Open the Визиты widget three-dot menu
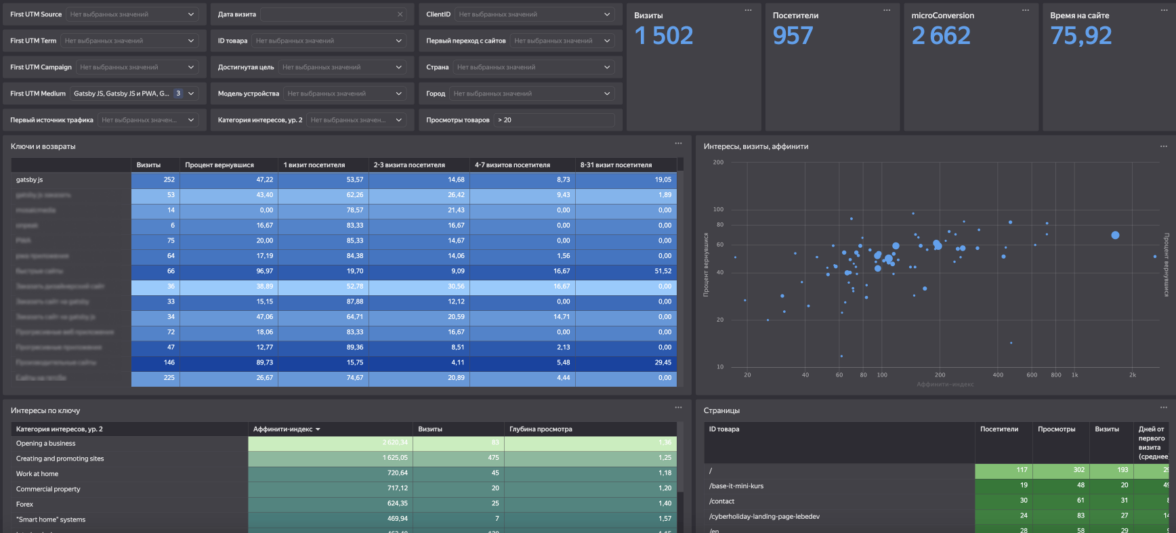1176x533 pixels. 747,9
